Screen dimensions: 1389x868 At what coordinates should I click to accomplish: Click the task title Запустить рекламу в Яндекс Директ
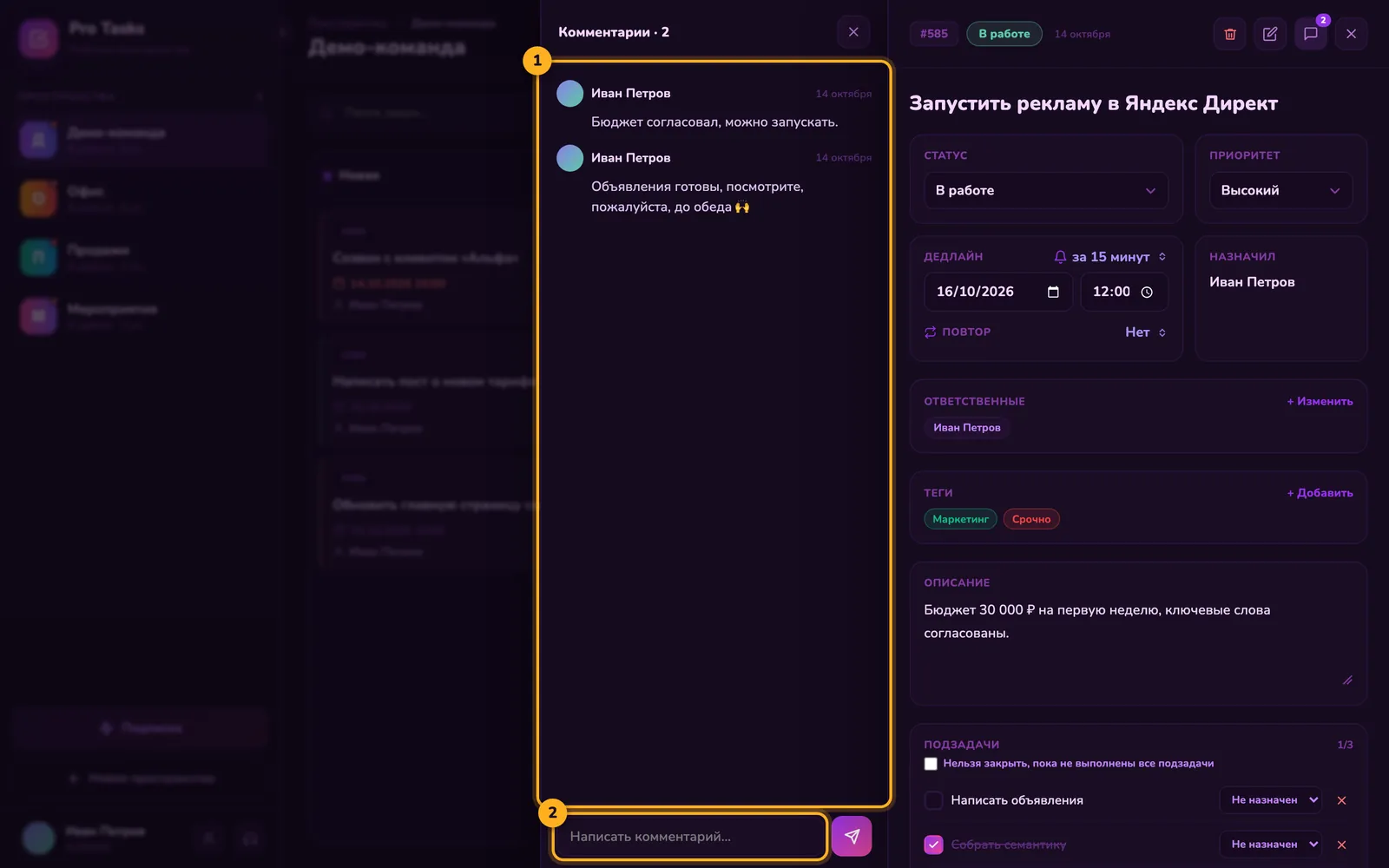pyautogui.click(x=1093, y=103)
